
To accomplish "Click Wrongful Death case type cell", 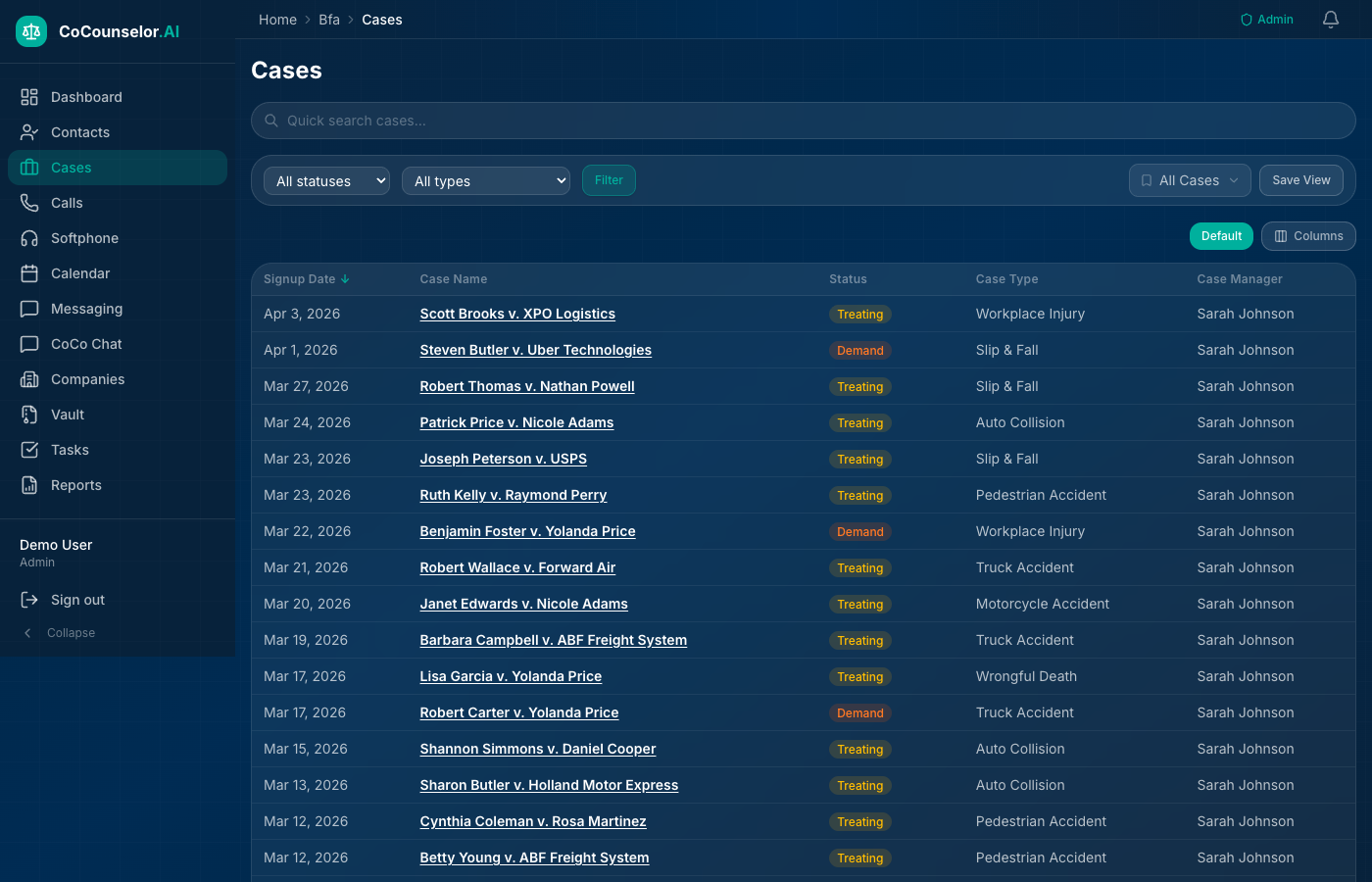I will click(x=1026, y=676).
